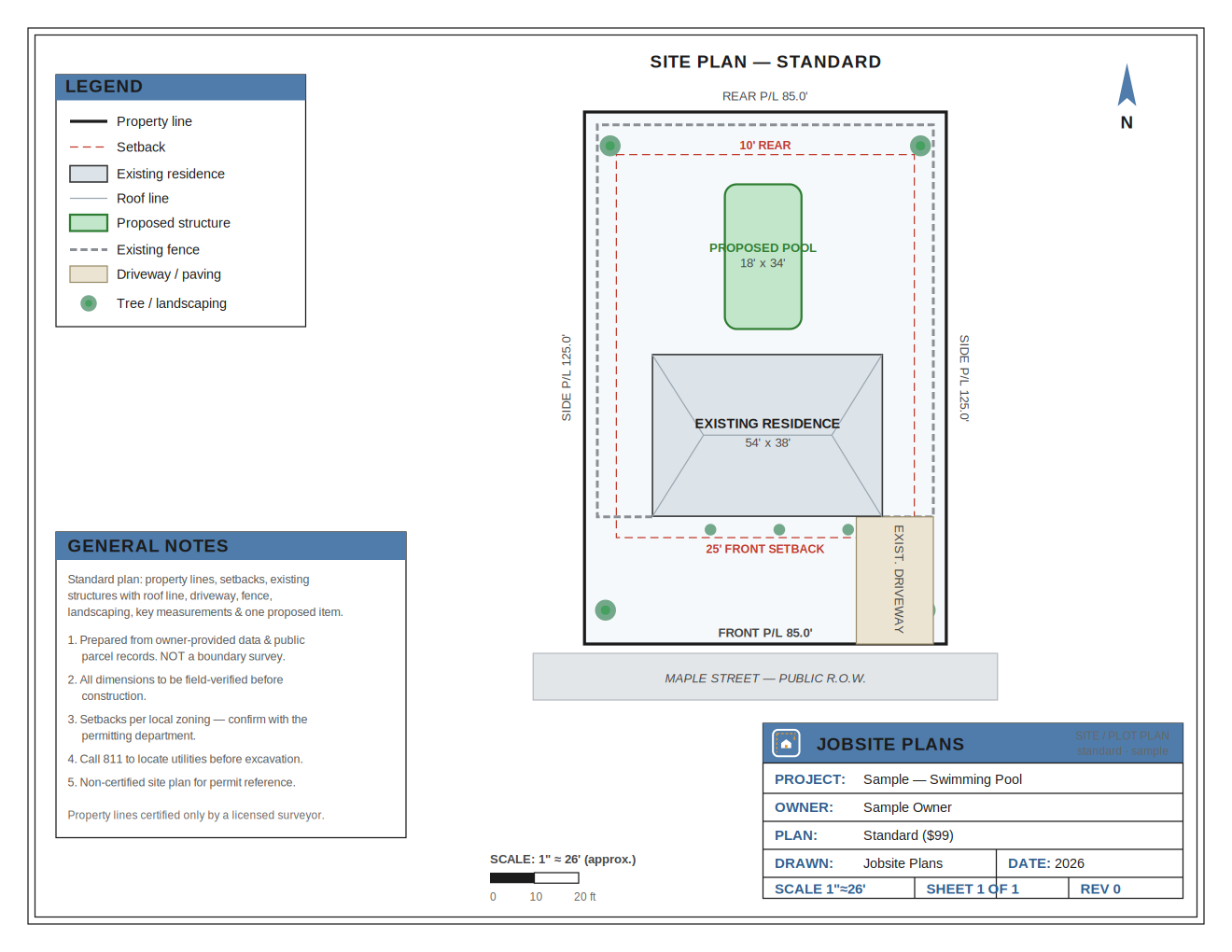Click note 4 about Call 811
Viewport: 1232px width, 952px height.
(185, 759)
